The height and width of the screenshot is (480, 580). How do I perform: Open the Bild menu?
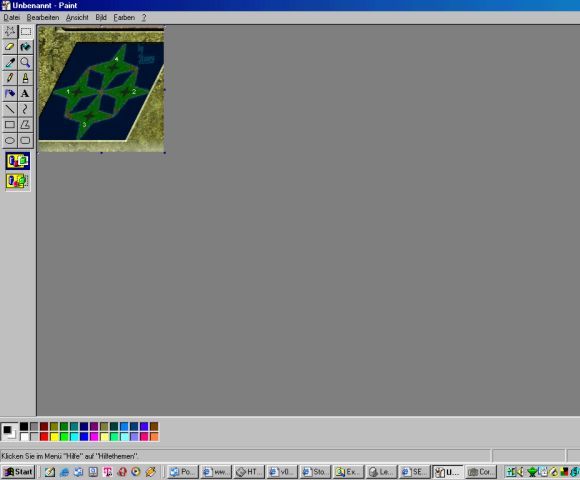[x=101, y=17]
